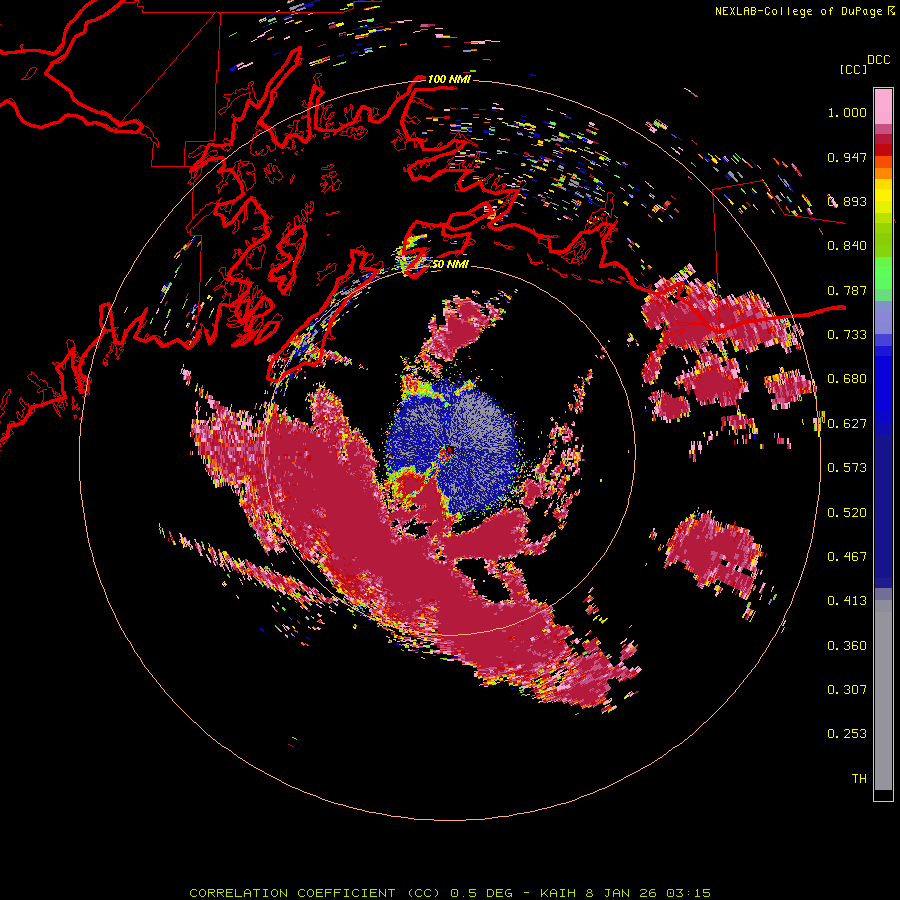Image resolution: width=900 pixels, height=900 pixels.
Task: Click the 50 NMI range ring label
Action: 449,264
